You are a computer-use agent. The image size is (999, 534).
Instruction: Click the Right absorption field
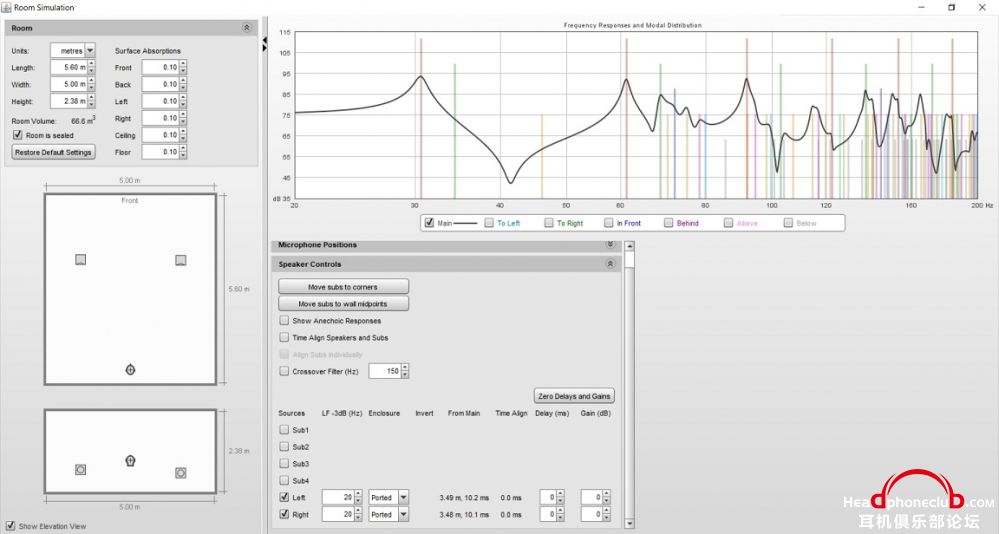pyautogui.click(x=161, y=118)
